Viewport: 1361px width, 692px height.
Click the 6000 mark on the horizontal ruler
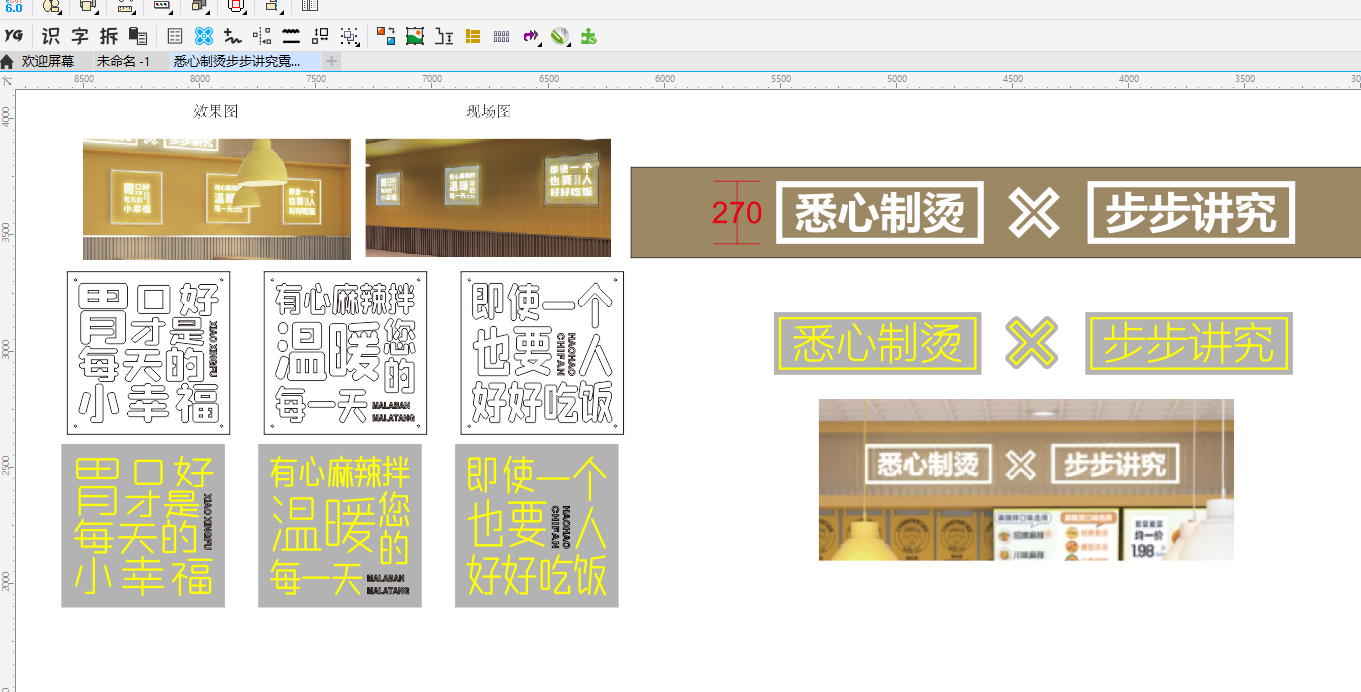point(665,78)
